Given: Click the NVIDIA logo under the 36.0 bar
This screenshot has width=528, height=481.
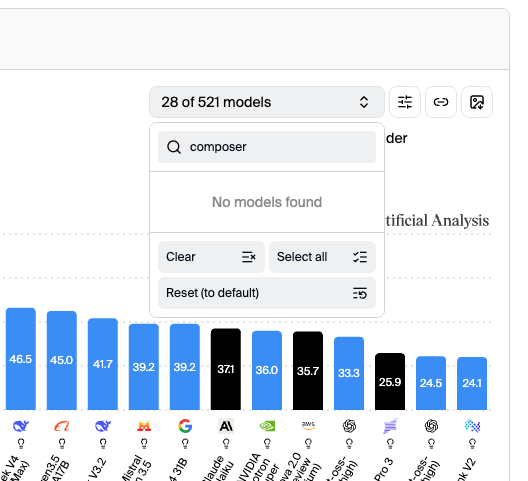Looking at the screenshot, I should pos(267,426).
